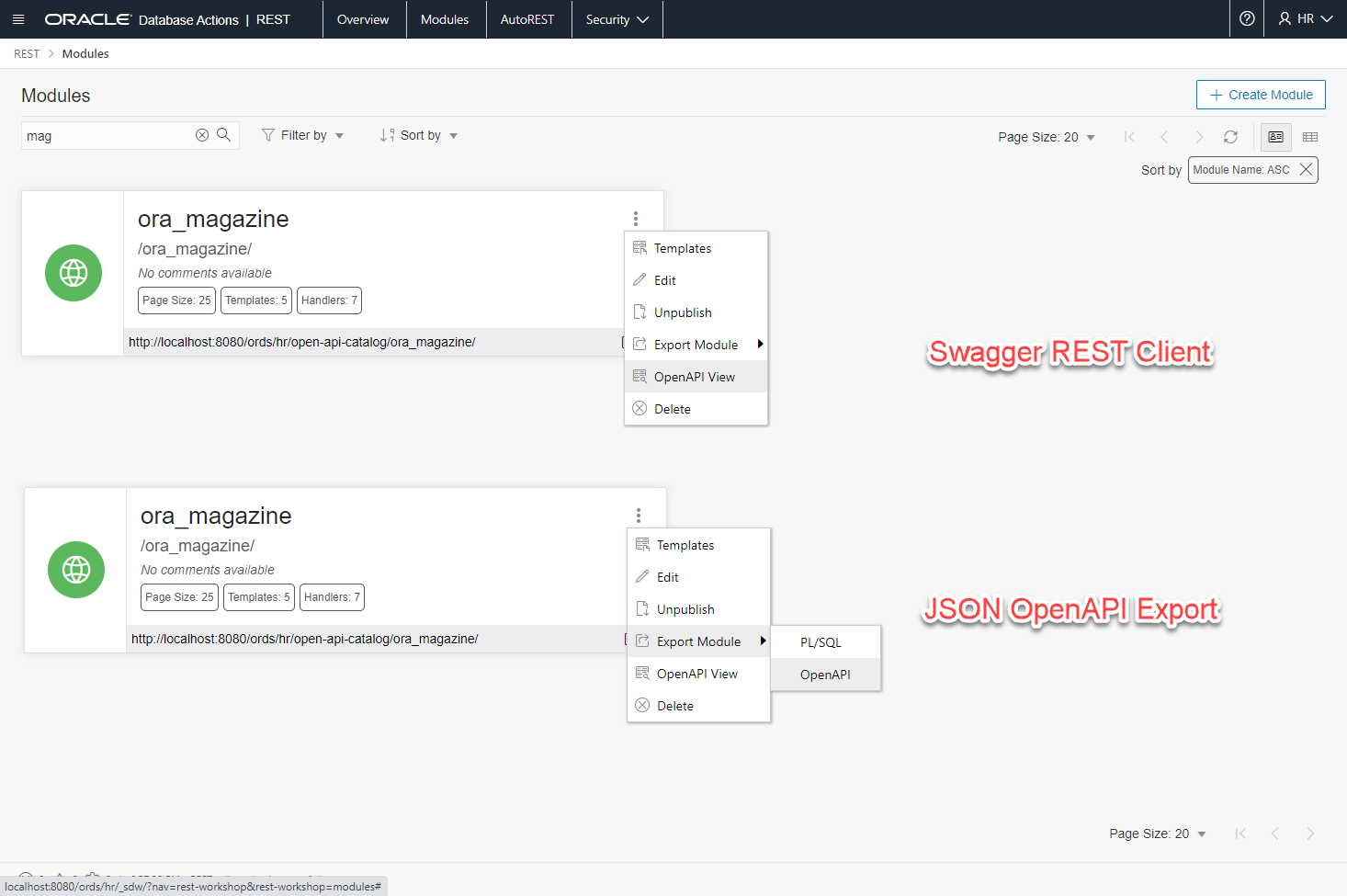Image resolution: width=1347 pixels, height=896 pixels.
Task: Open the Sort by dropdown
Action: click(419, 135)
